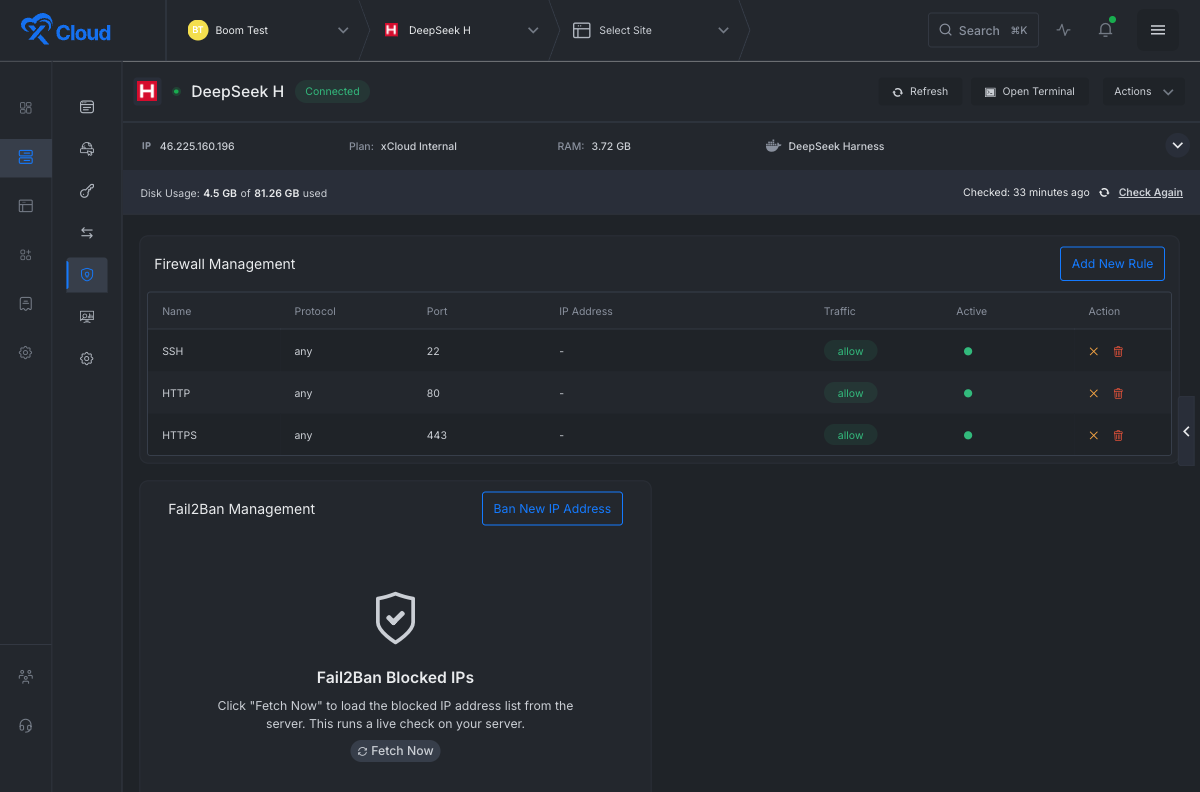Click the HTTP row allow badge

coord(850,393)
